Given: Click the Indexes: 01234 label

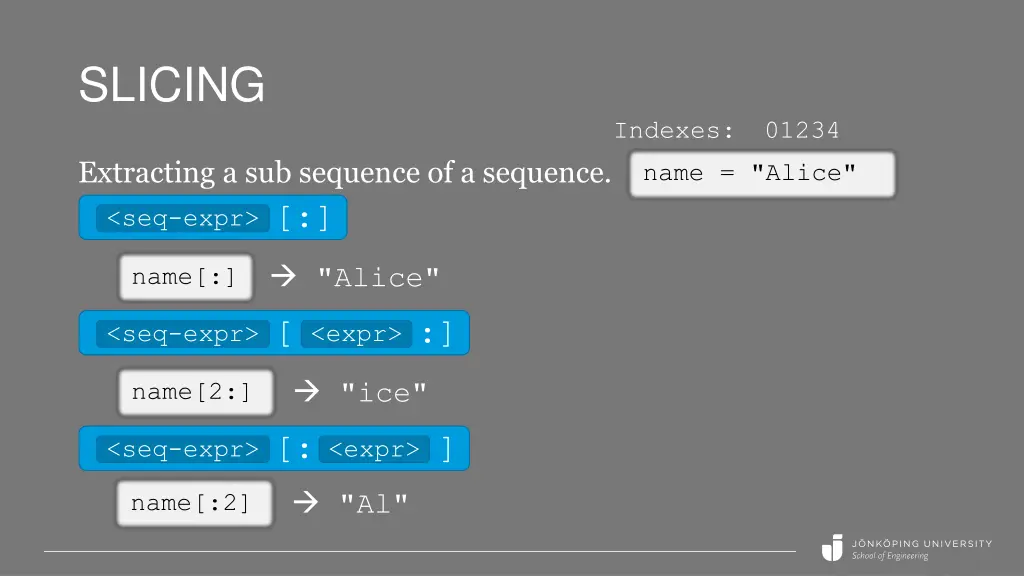Looking at the screenshot, I should tap(727, 131).
